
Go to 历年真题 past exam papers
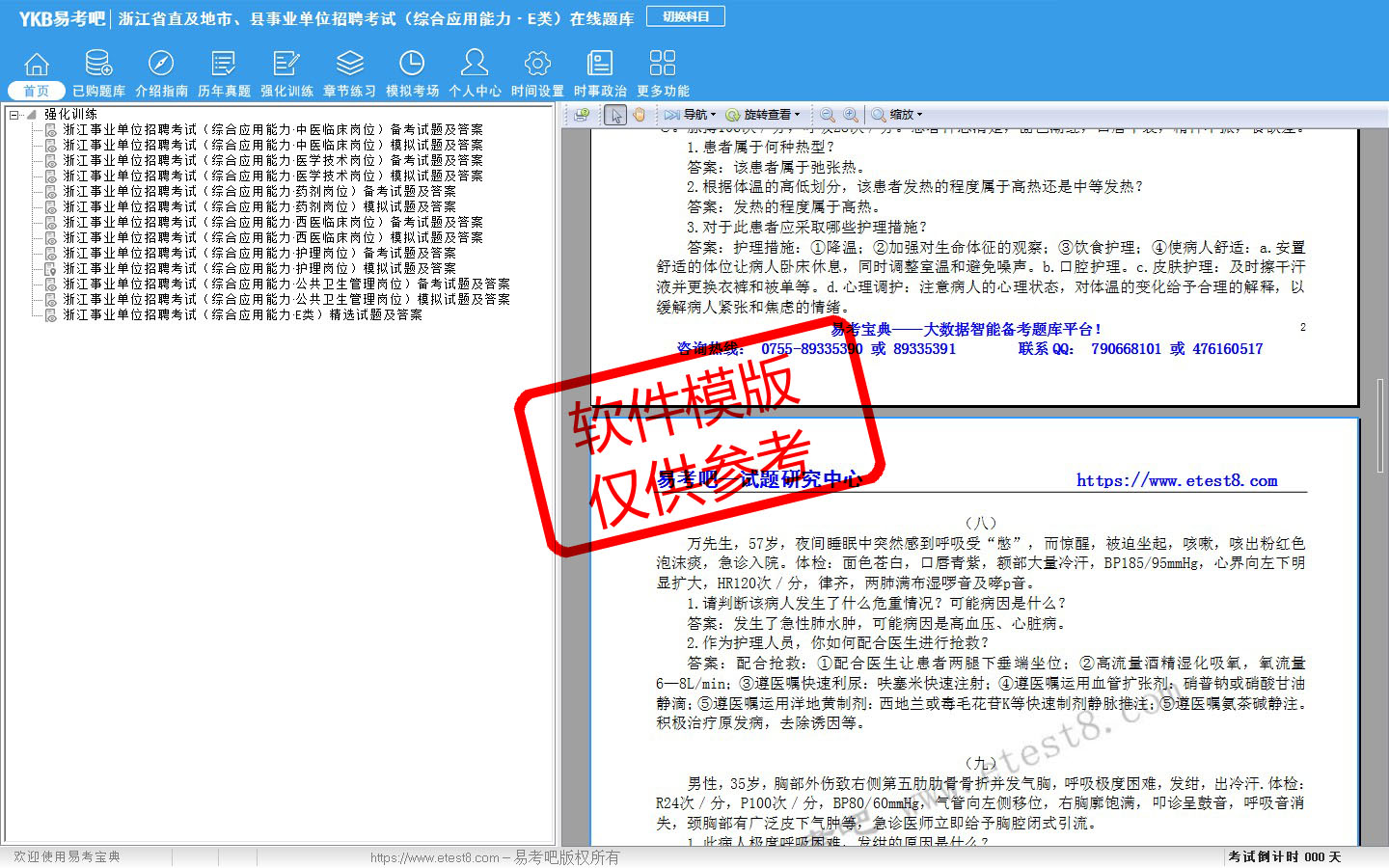(224, 73)
